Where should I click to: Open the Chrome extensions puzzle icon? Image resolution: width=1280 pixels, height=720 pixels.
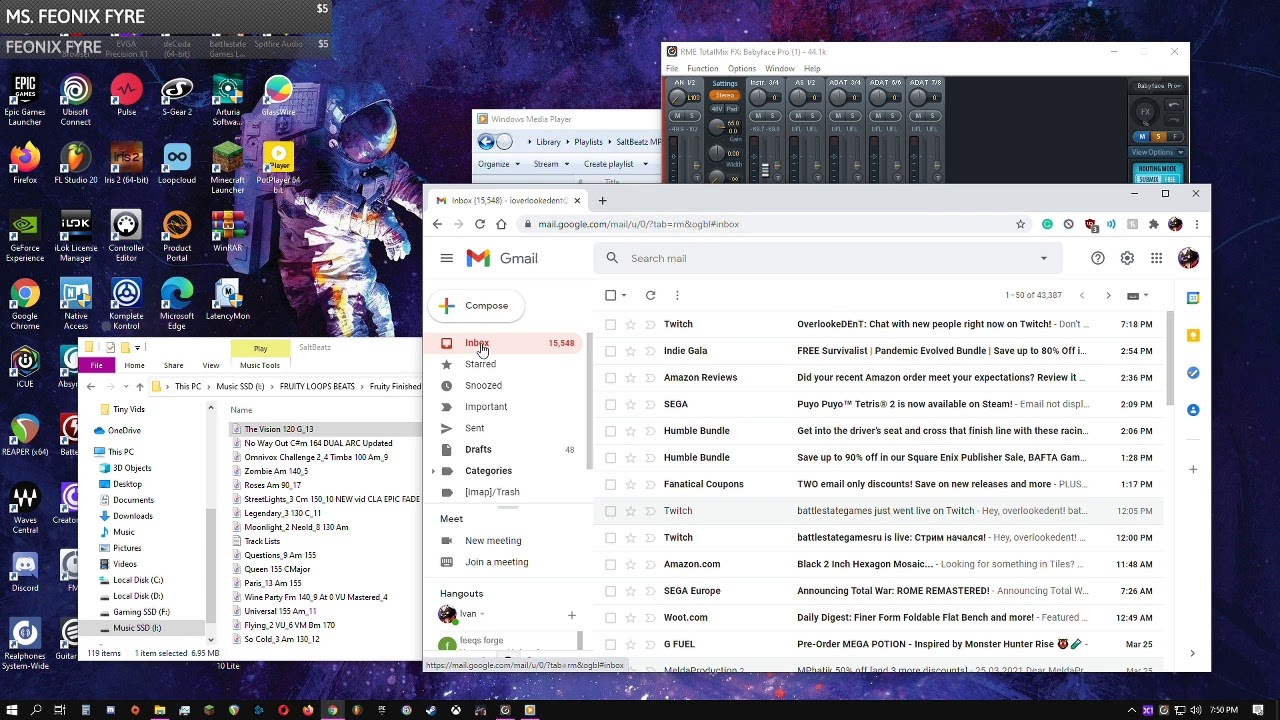[1153, 224]
